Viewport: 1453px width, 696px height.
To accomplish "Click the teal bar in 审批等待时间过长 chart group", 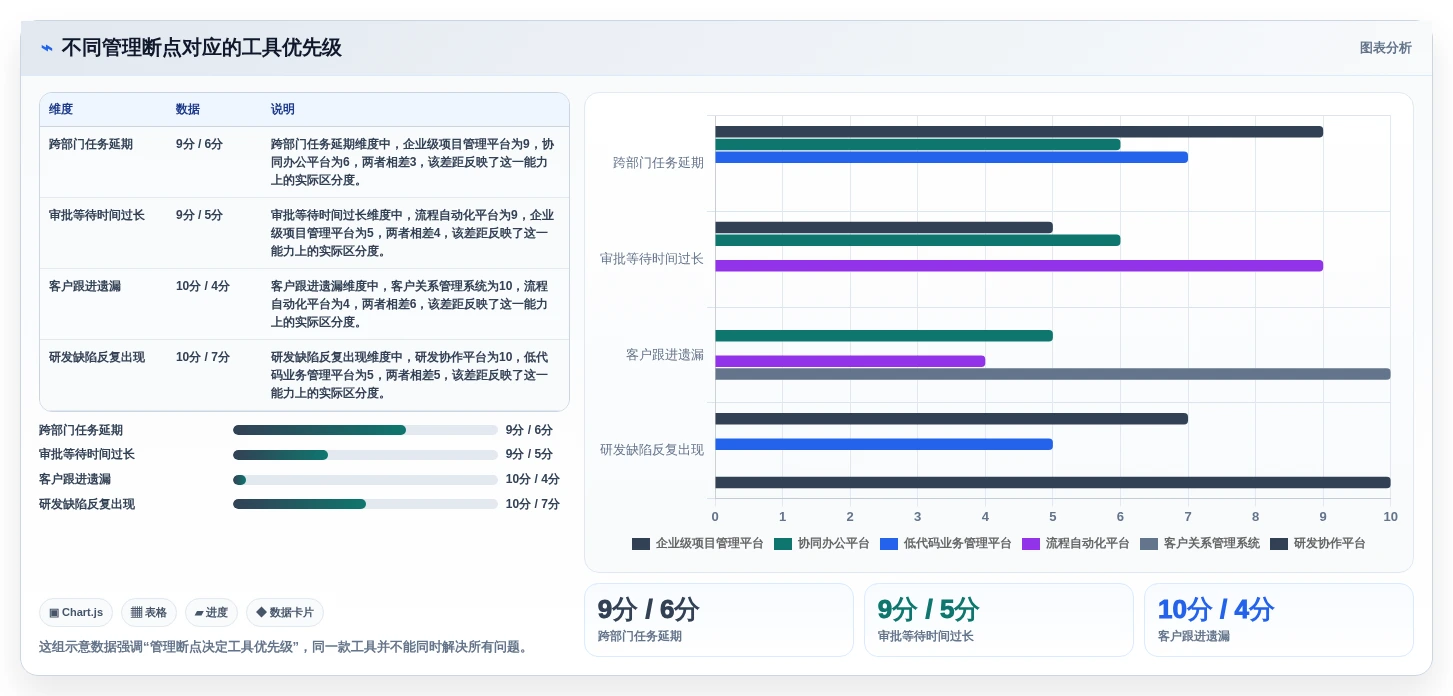I will (x=917, y=240).
